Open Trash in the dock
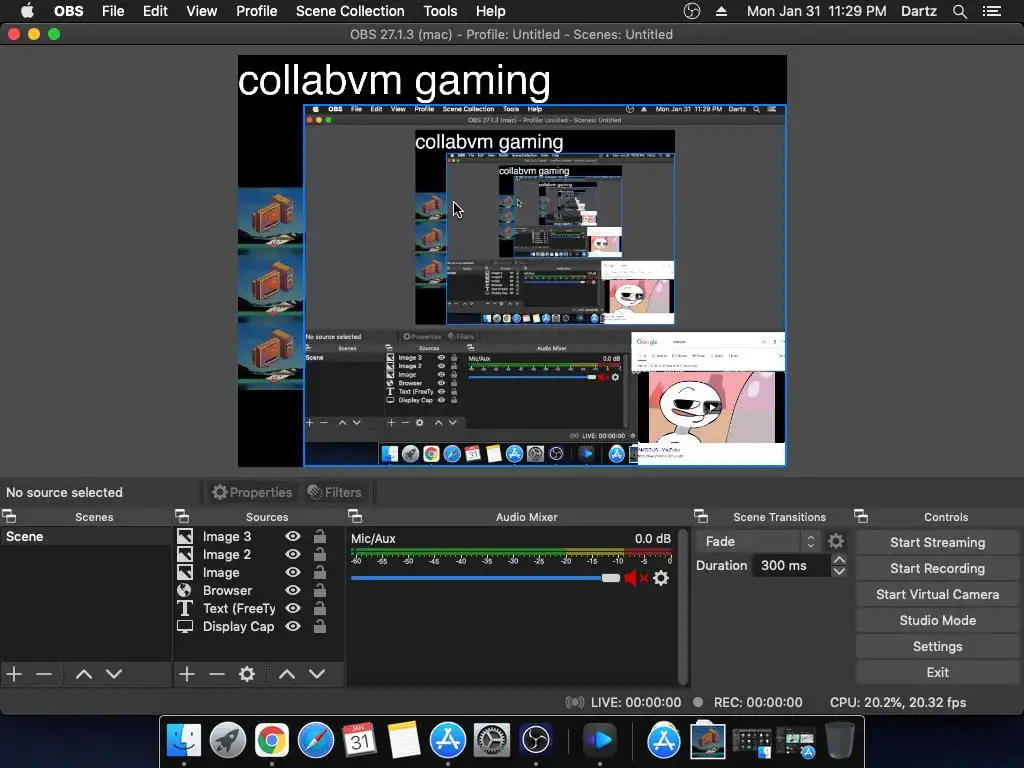The height and width of the screenshot is (768, 1024). click(x=840, y=741)
